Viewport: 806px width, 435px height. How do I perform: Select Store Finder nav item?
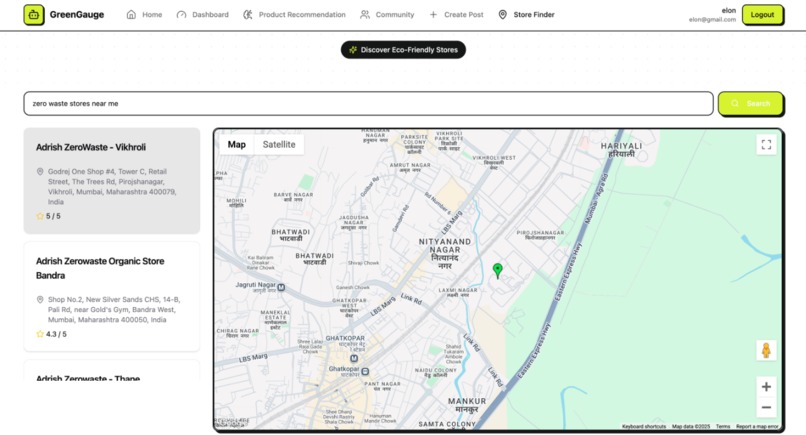(x=526, y=15)
